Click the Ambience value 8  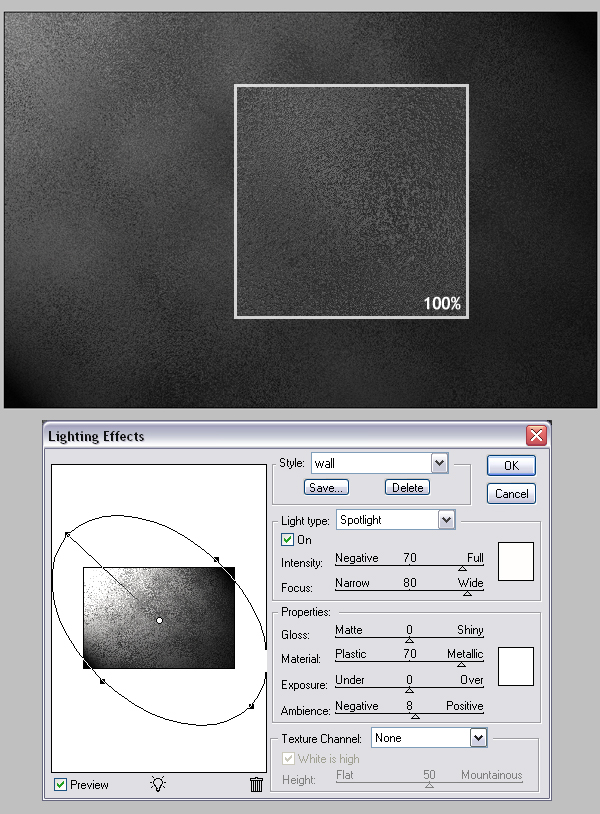coord(410,706)
